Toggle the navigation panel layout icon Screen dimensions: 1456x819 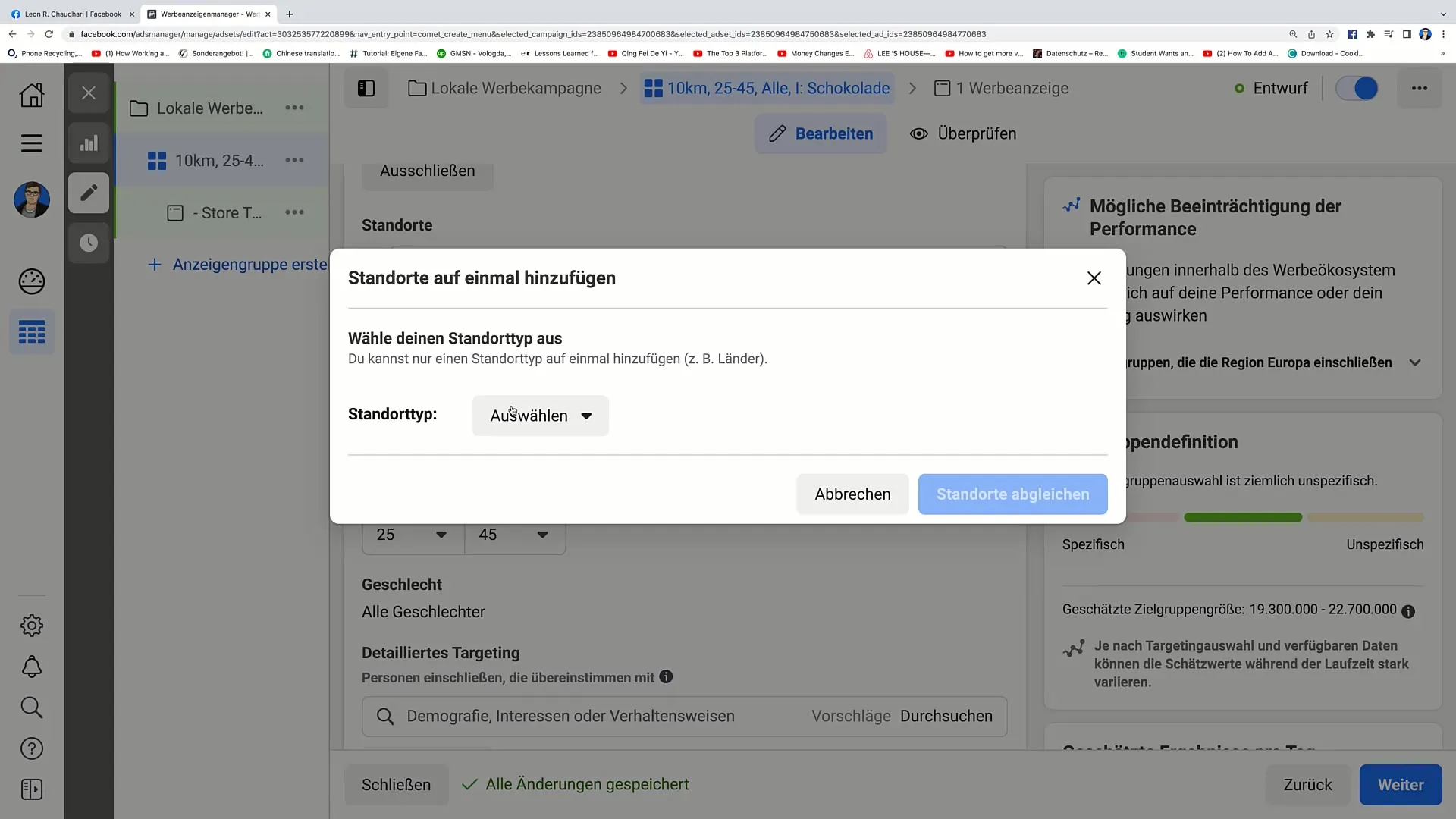click(x=366, y=88)
